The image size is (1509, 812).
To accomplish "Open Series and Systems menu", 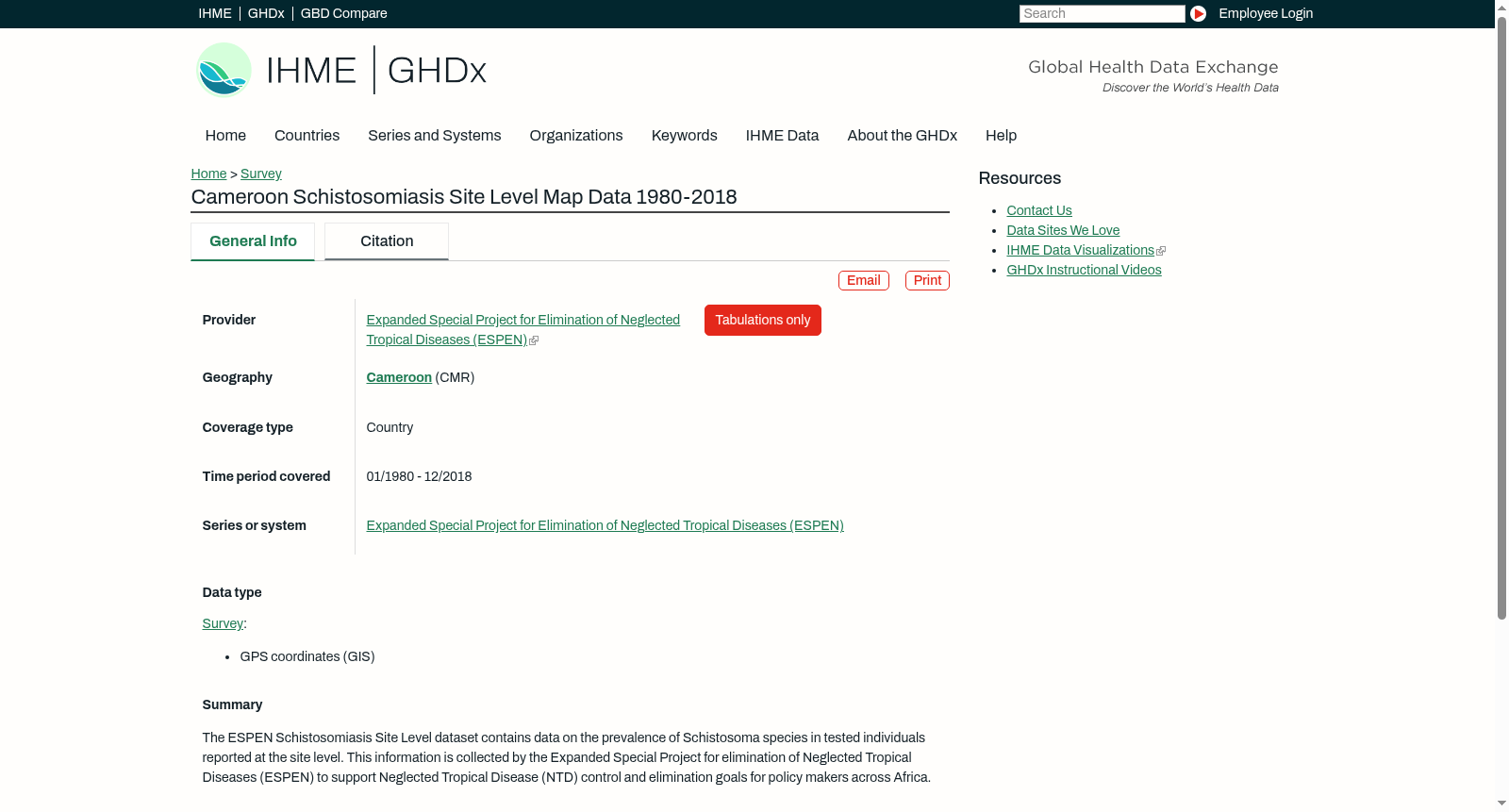I will (x=435, y=136).
